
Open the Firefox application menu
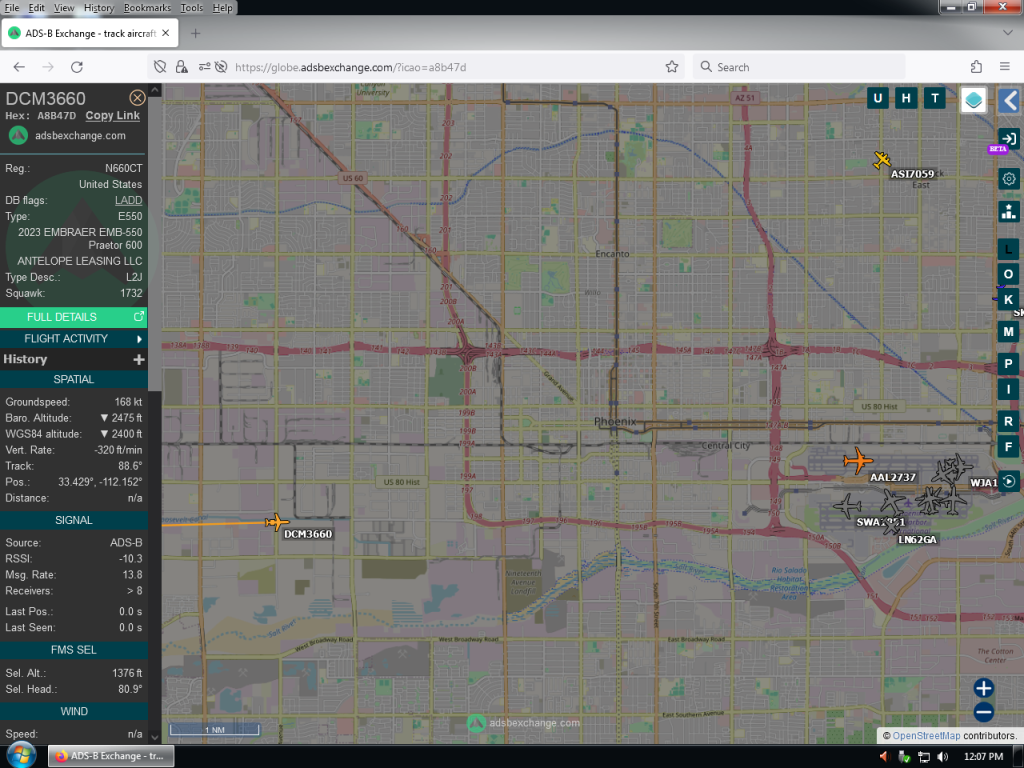click(1004, 67)
